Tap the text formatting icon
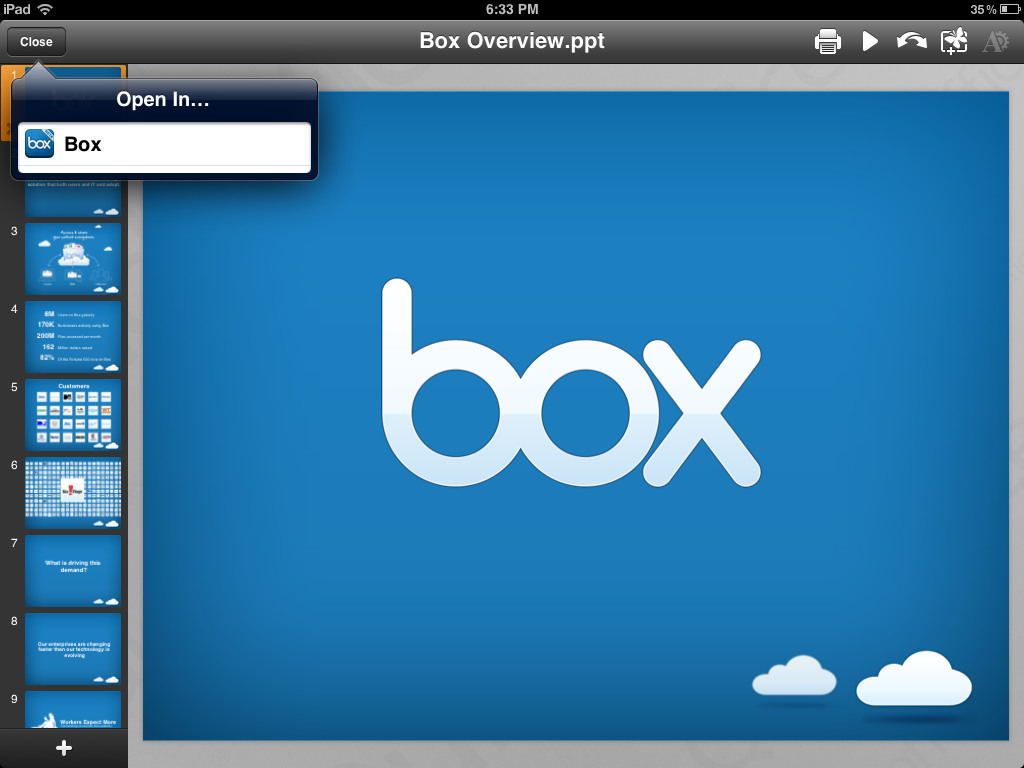1024x768 pixels. [x=995, y=41]
